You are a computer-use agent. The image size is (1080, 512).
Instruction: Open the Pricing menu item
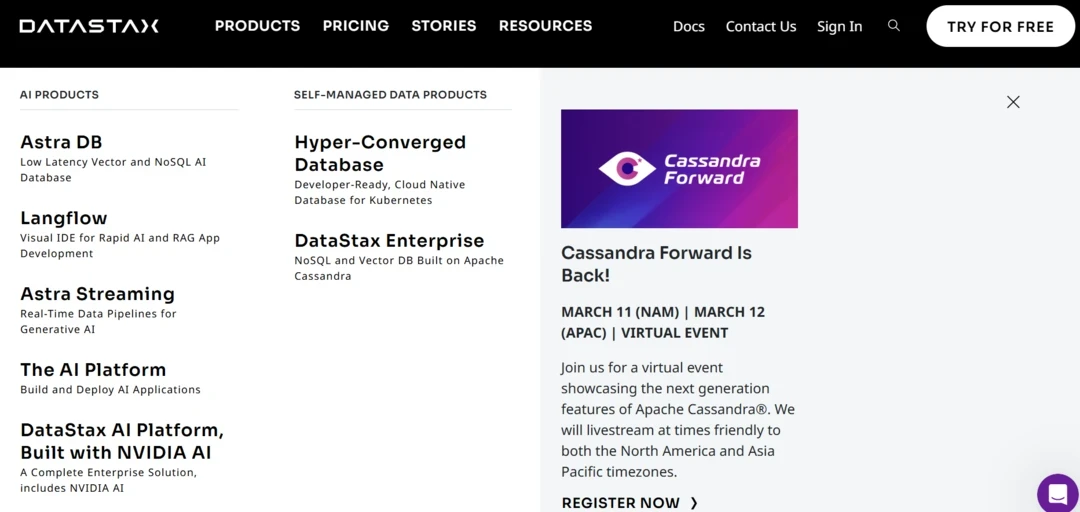pyautogui.click(x=356, y=26)
